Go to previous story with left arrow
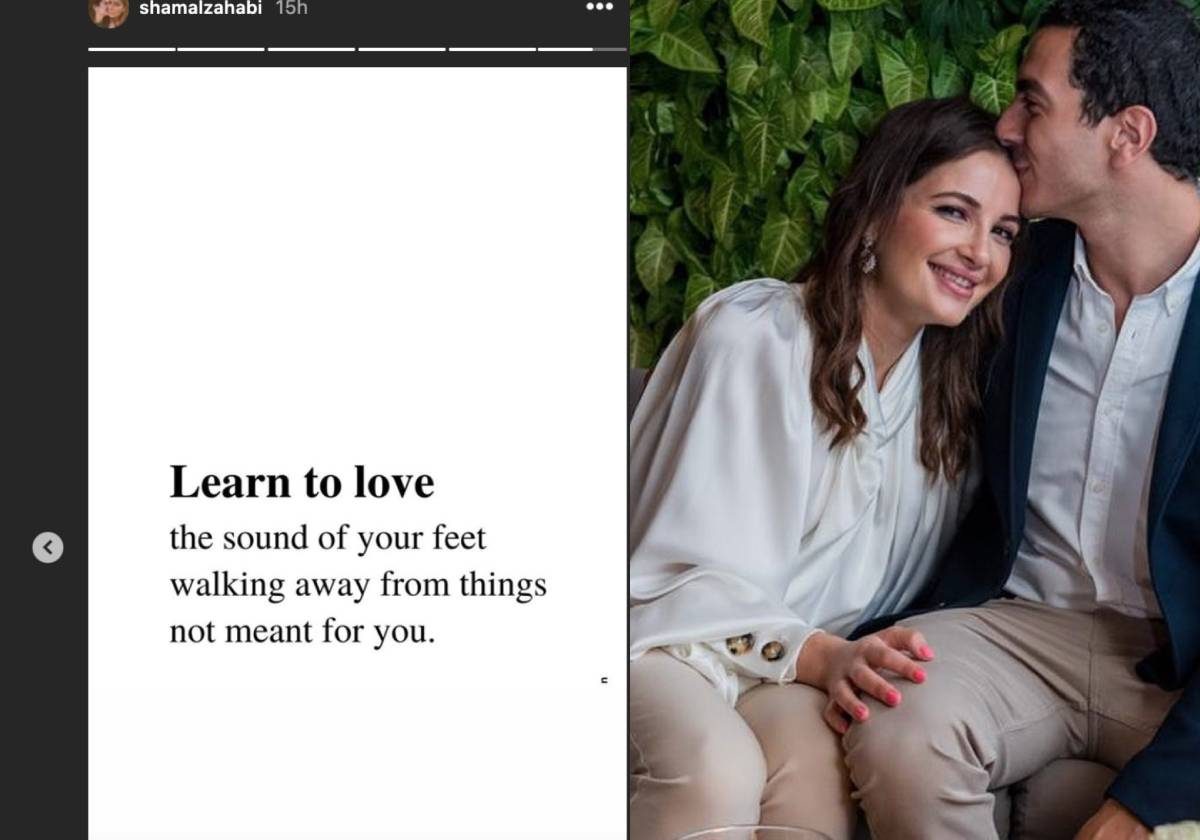The width and height of the screenshot is (1200, 840). [x=47, y=547]
